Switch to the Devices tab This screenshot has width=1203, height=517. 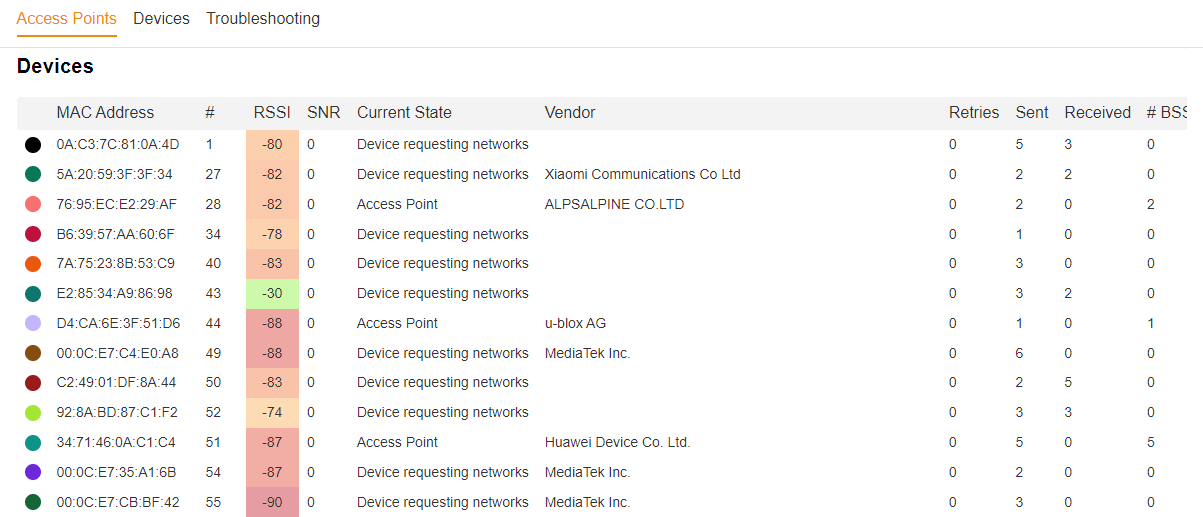pos(161,19)
